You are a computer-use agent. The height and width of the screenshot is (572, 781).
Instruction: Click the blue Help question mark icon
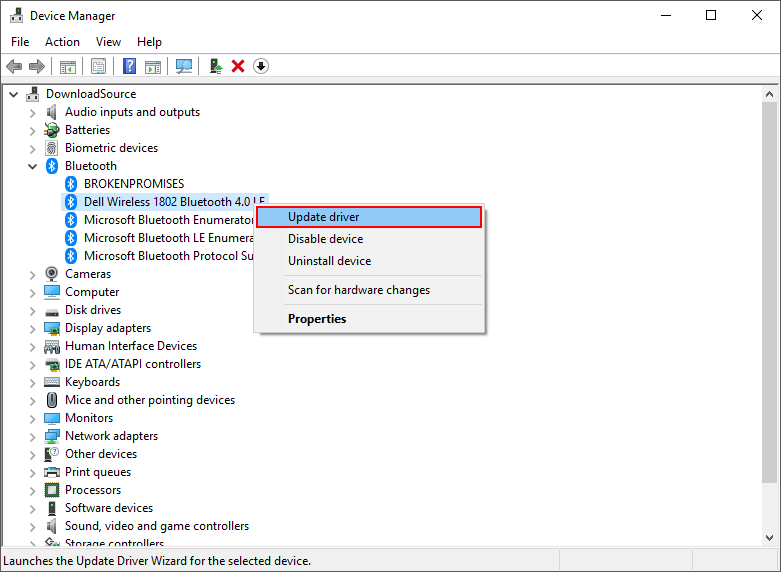pos(130,66)
